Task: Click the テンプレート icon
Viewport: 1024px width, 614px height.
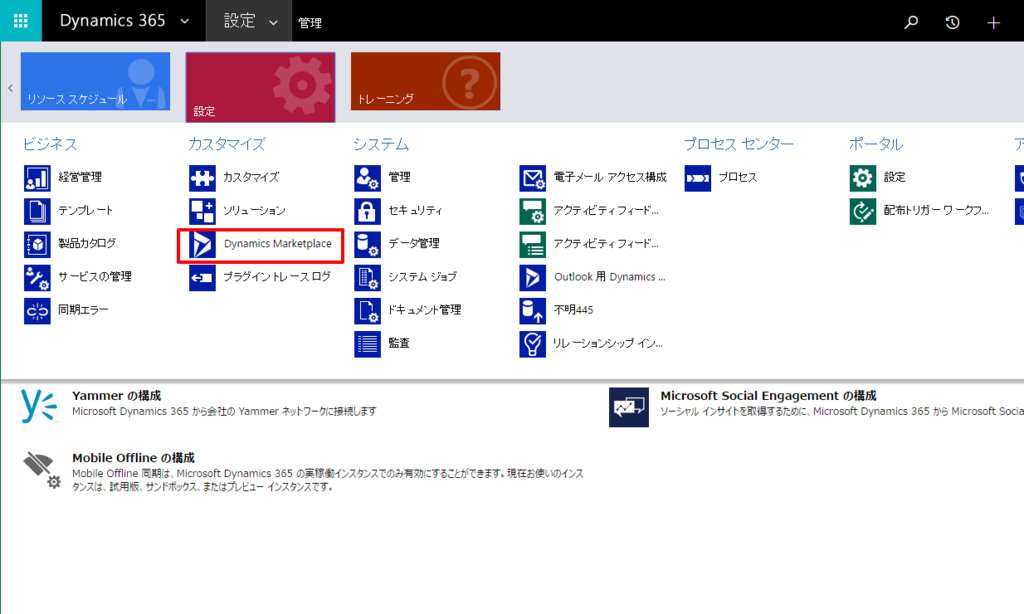Action: pos(37,211)
